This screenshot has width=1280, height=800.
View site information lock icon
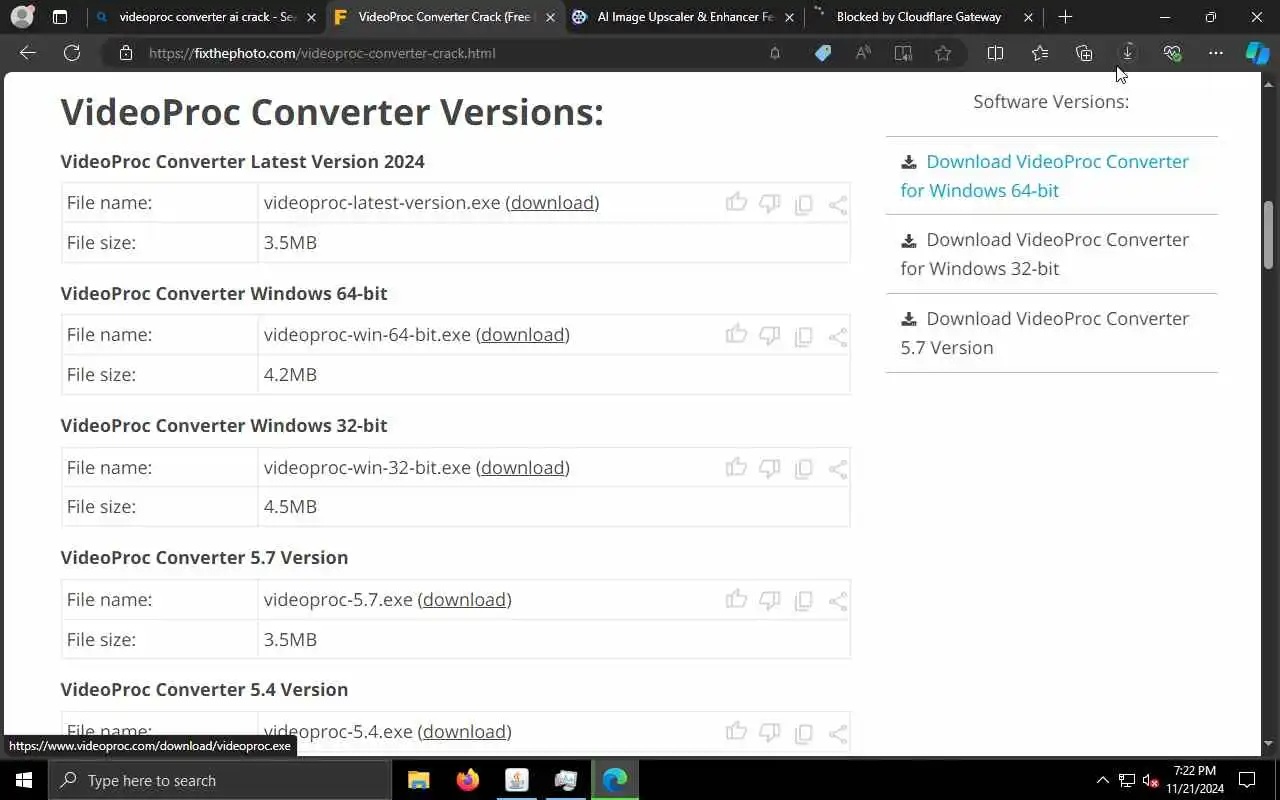click(126, 53)
